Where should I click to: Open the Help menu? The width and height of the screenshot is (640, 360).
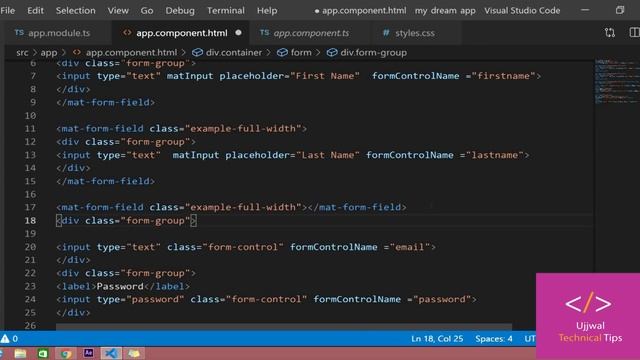tap(267, 11)
